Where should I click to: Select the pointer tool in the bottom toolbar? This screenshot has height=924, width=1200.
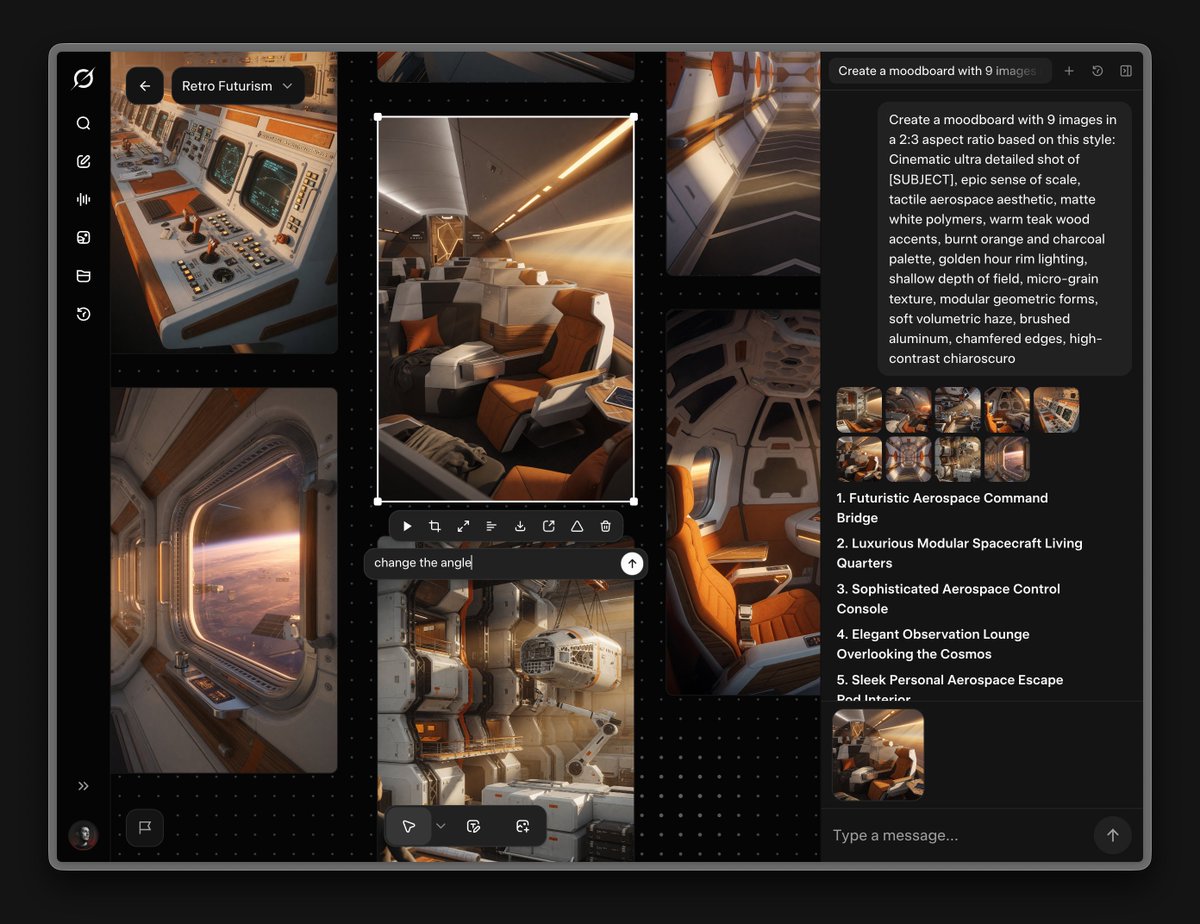point(409,826)
